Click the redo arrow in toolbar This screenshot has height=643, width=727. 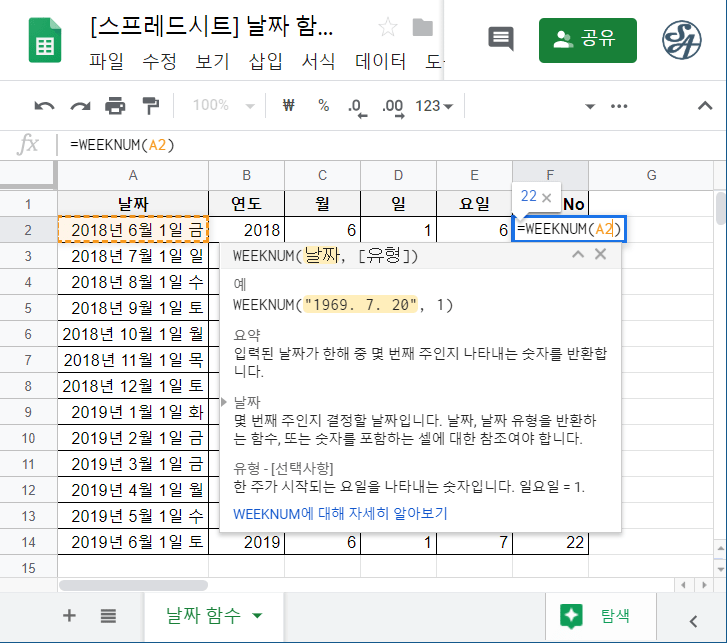pyautogui.click(x=80, y=106)
